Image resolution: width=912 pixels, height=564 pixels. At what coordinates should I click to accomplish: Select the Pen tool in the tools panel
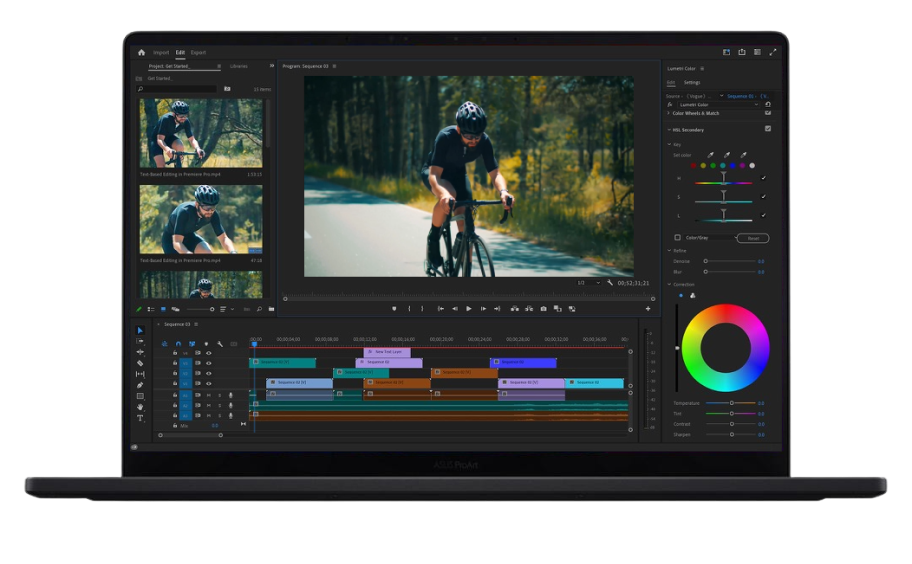click(x=140, y=385)
